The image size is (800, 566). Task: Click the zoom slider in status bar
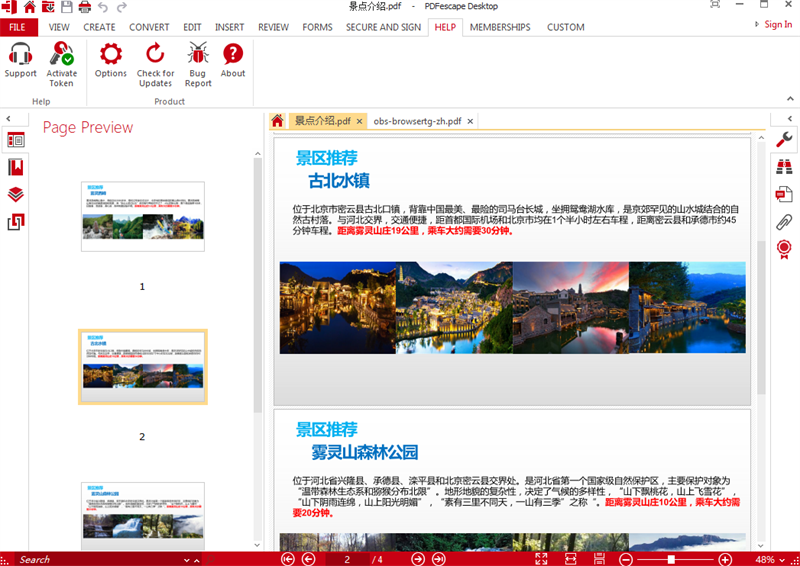click(x=672, y=559)
